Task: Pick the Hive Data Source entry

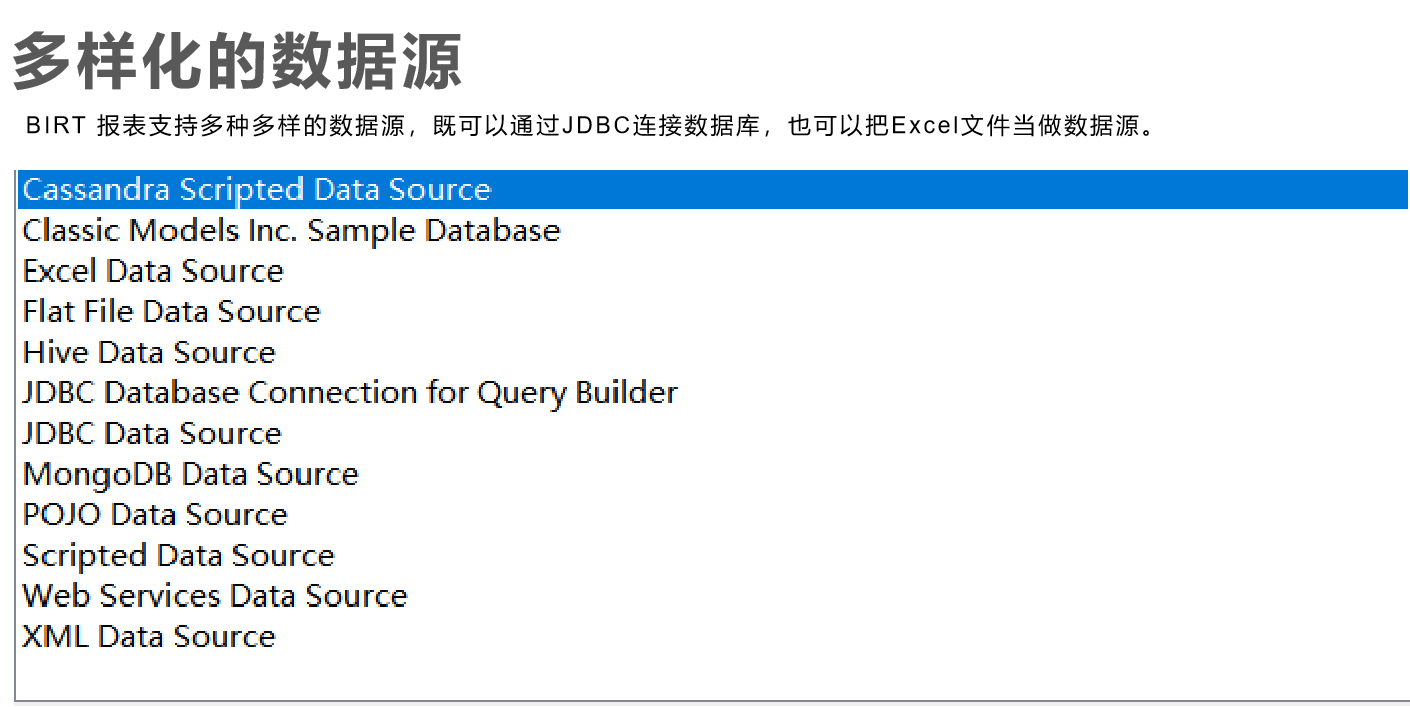Action: tap(148, 352)
